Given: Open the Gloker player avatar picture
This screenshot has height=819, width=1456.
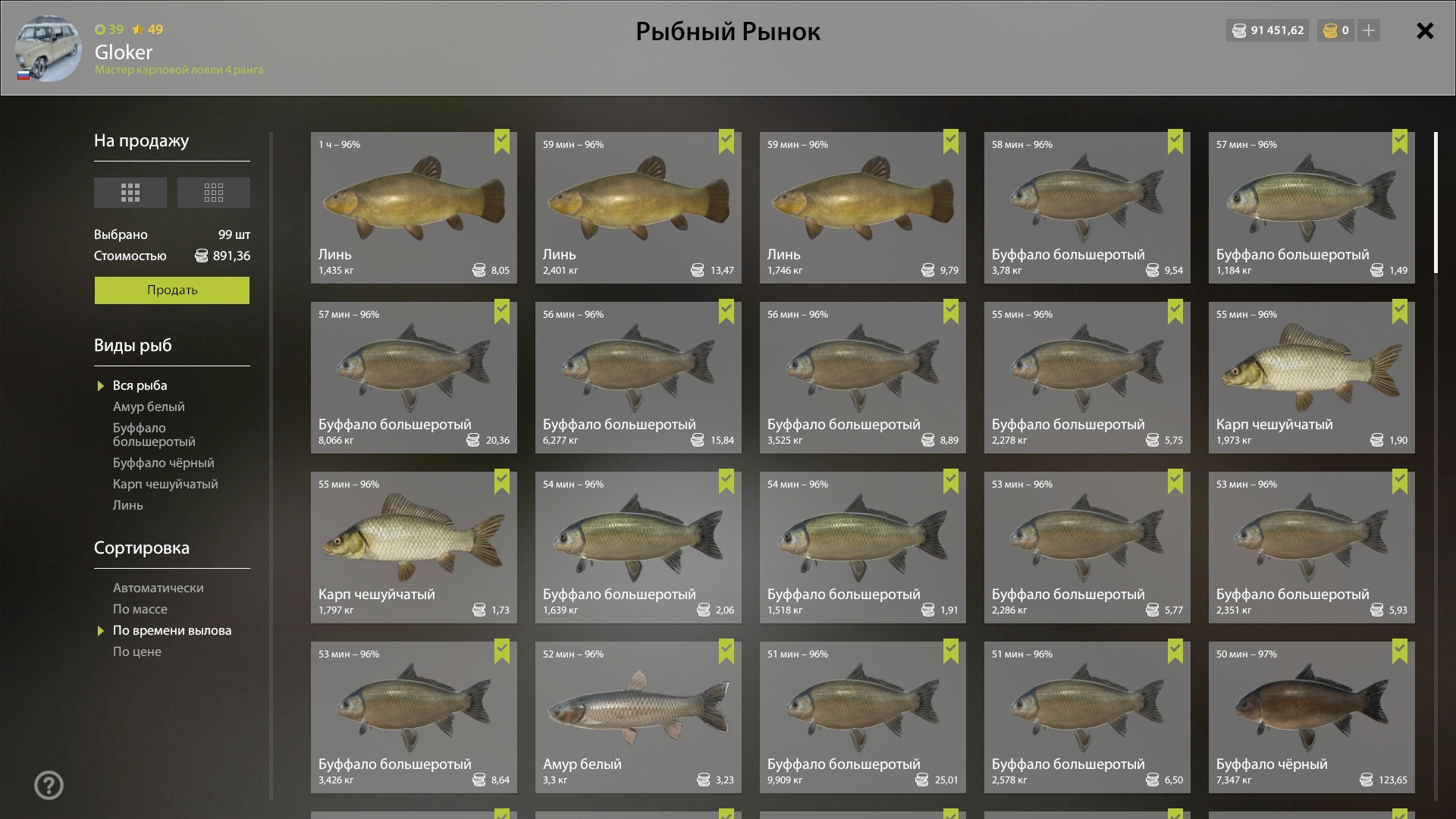Looking at the screenshot, I should tap(49, 49).
